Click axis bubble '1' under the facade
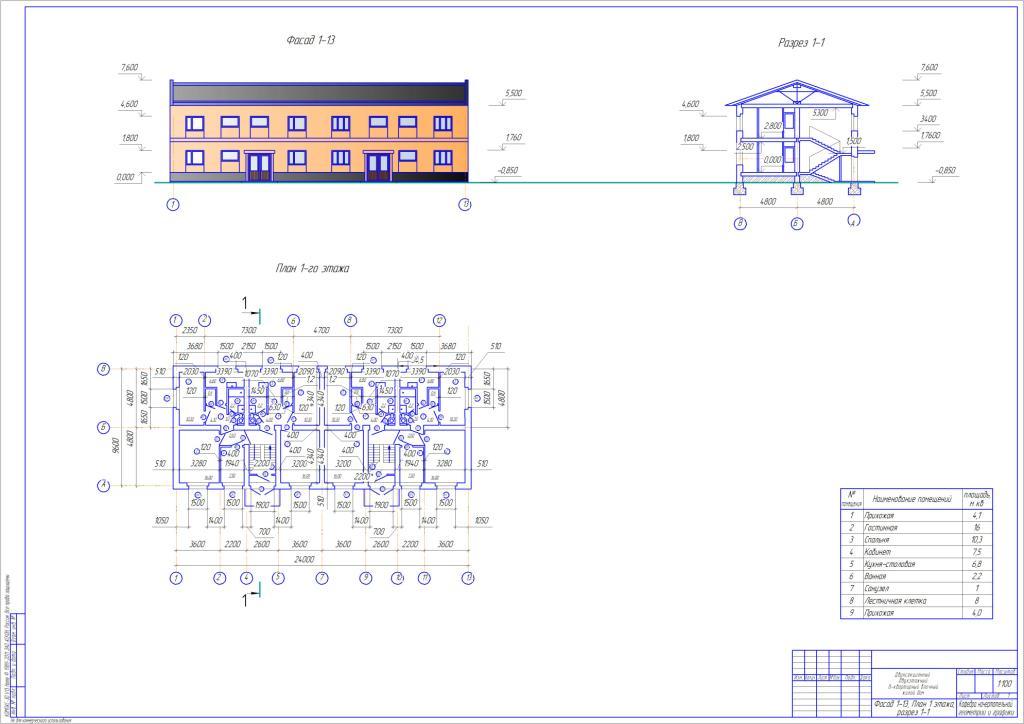1024x724 pixels. [173, 205]
